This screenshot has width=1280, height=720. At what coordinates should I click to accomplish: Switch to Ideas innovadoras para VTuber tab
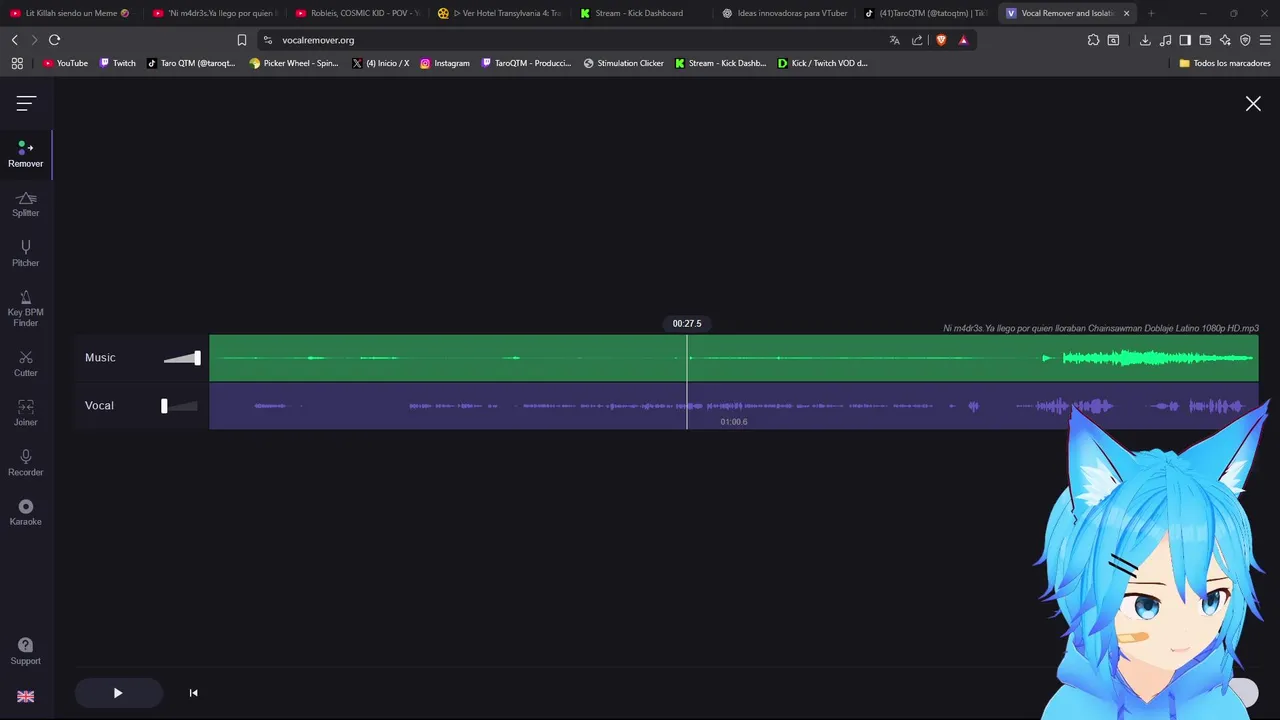[785, 13]
